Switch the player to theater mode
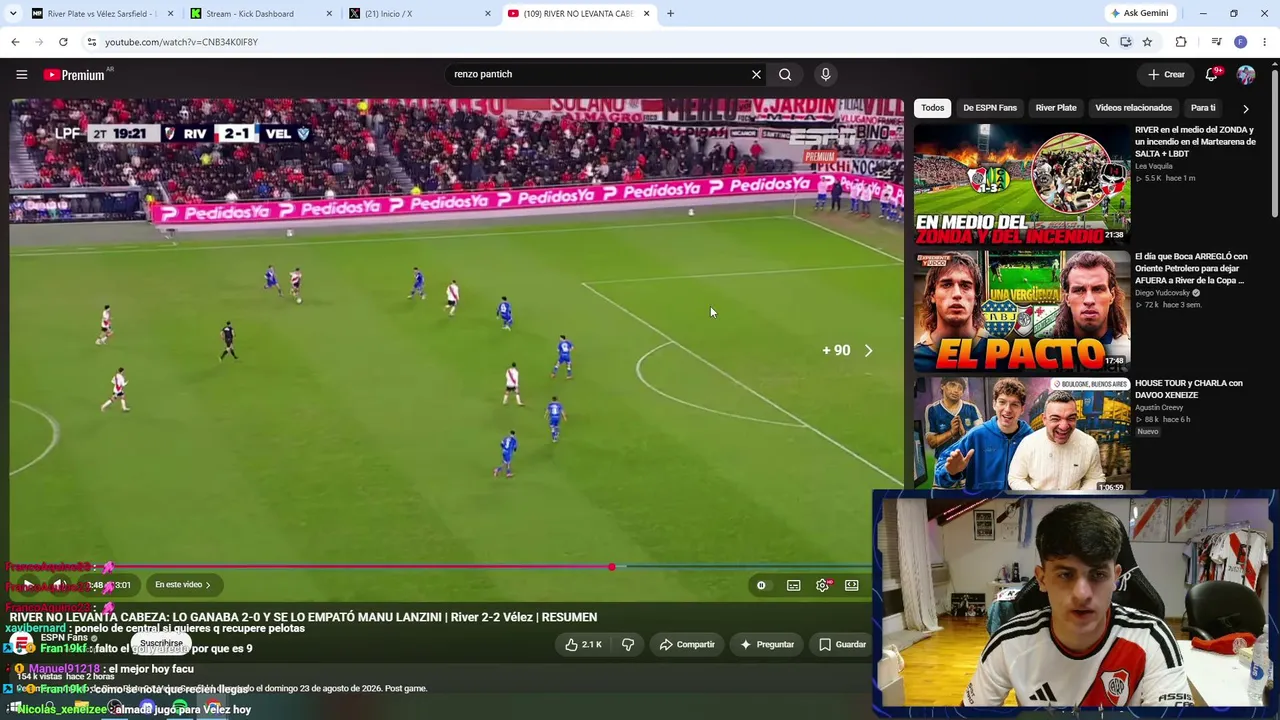The width and height of the screenshot is (1280, 720). click(x=852, y=585)
